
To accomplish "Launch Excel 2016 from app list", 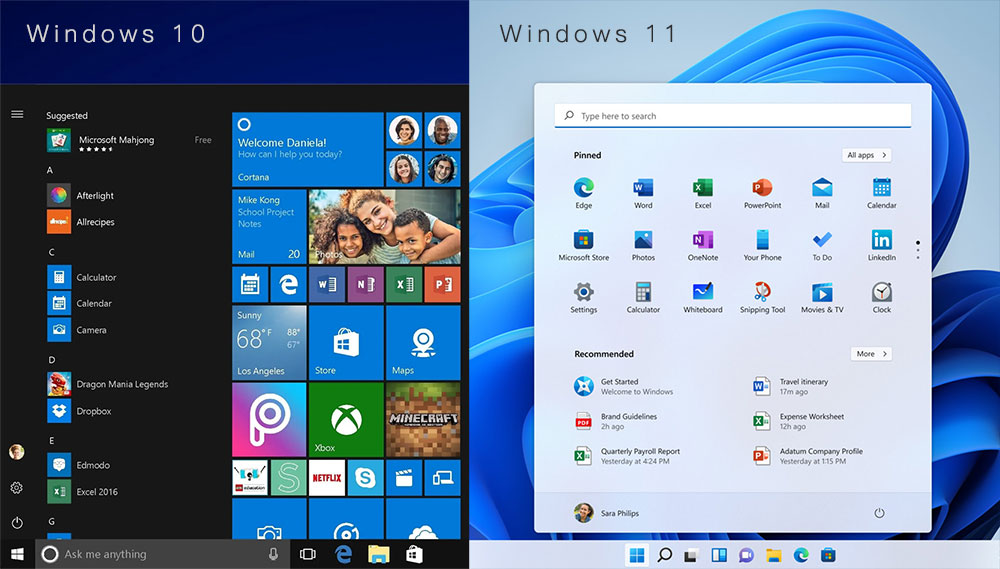I will 82,491.
